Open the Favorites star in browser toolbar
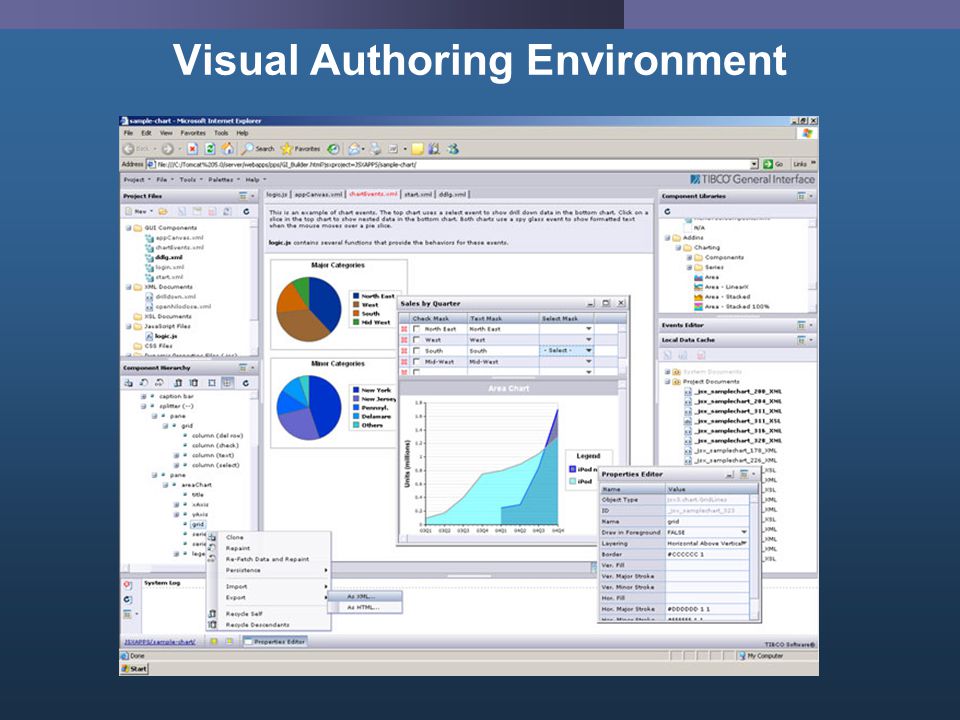Screen dimensions: 960x720 [286, 149]
